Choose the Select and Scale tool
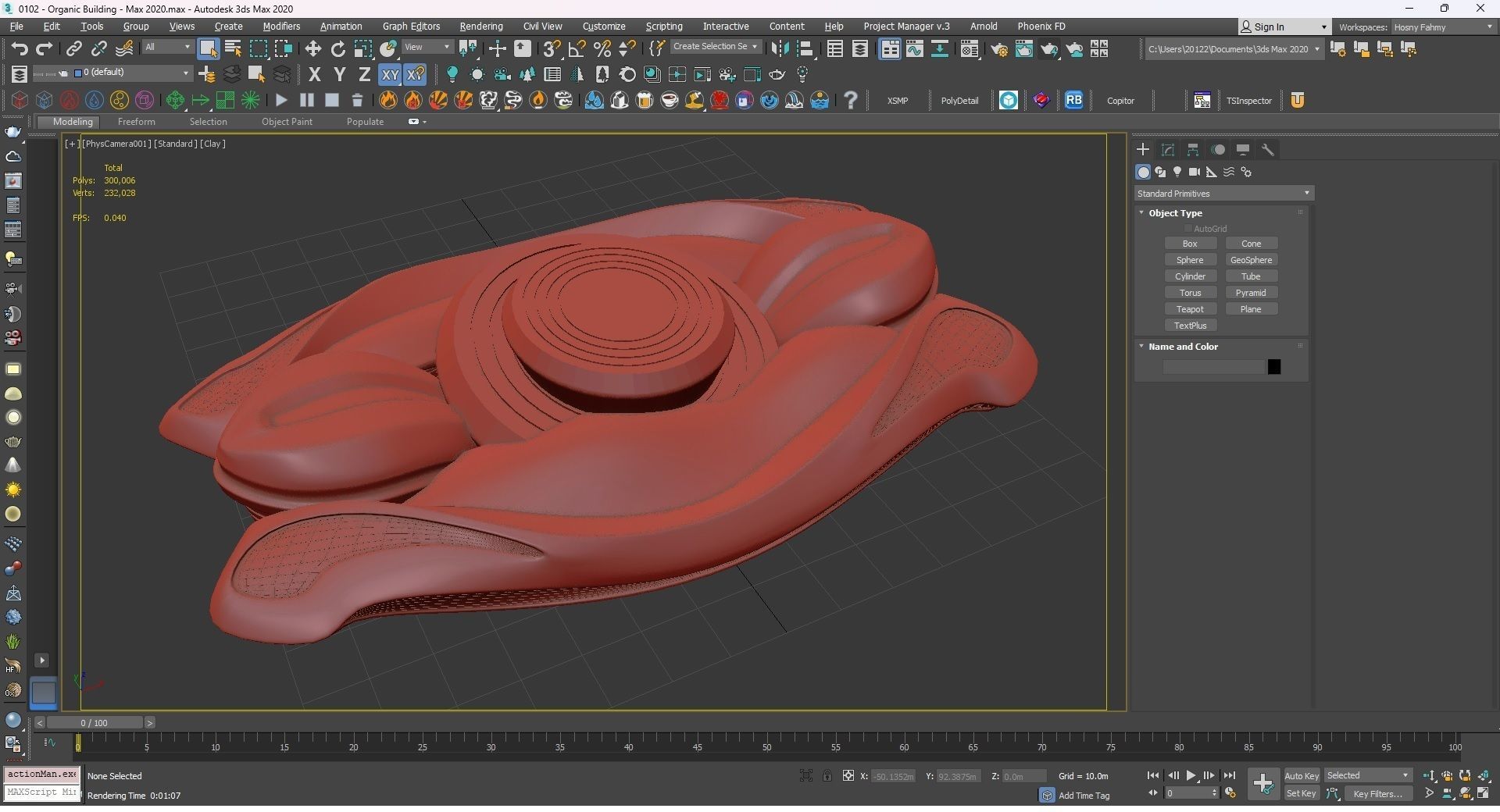This screenshot has height=812, width=1500. [x=363, y=49]
